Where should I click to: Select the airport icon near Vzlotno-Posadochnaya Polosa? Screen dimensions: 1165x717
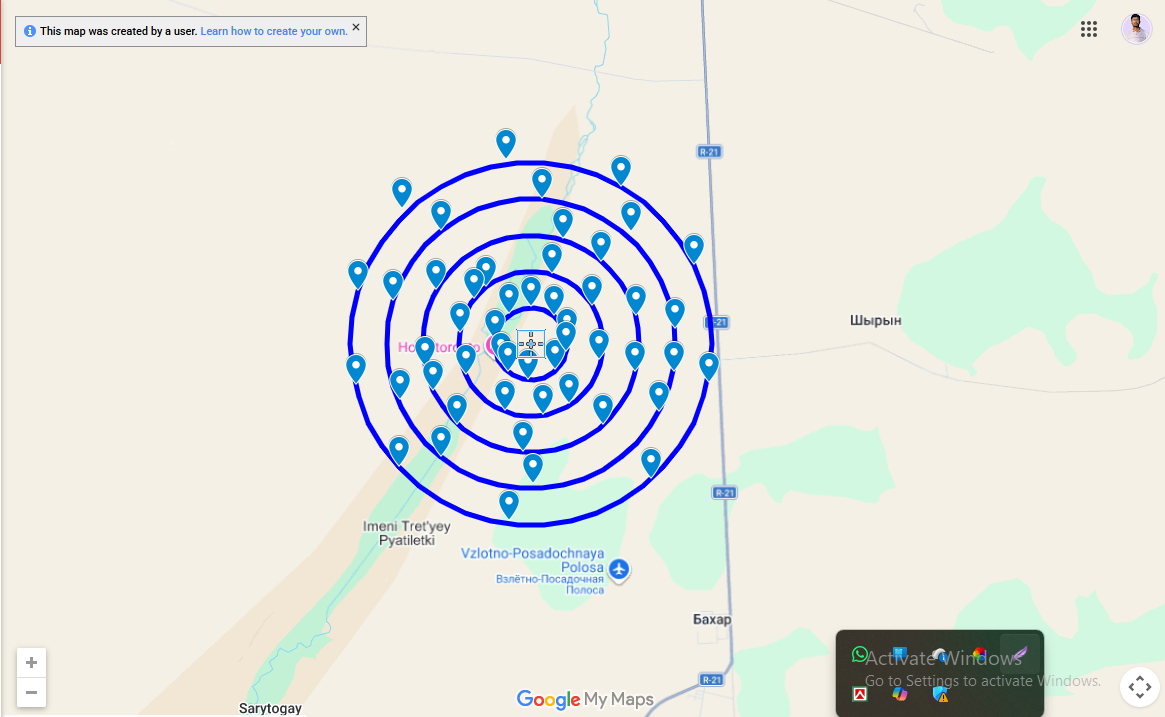click(619, 569)
